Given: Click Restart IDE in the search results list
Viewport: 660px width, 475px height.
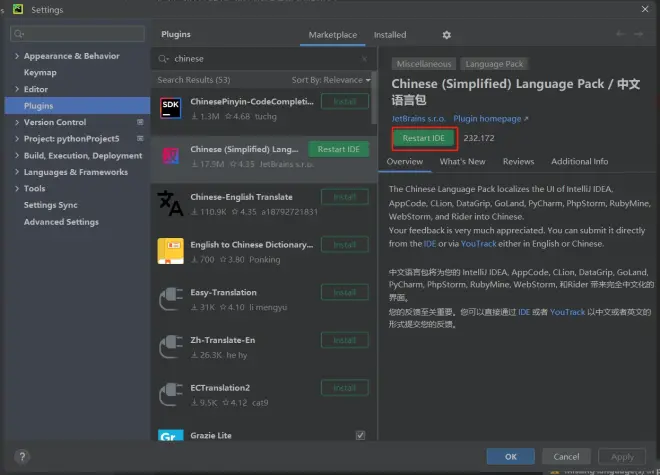Looking at the screenshot, I should coord(338,149).
